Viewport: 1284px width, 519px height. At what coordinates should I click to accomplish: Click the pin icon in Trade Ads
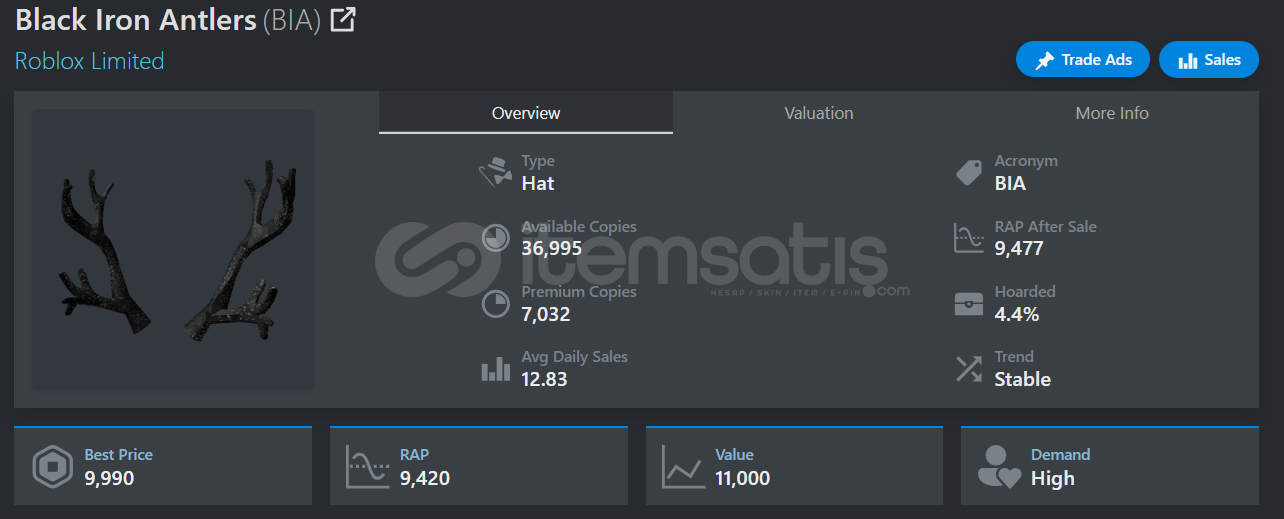pos(1044,60)
